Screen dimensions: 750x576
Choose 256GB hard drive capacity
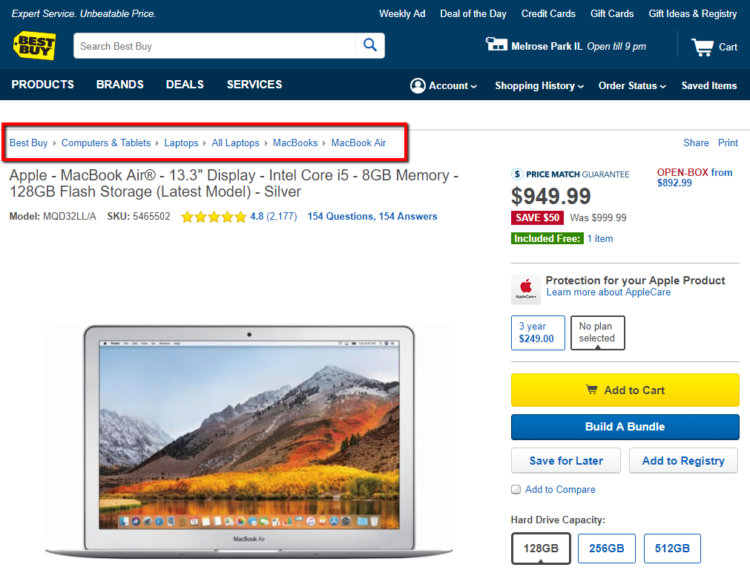pos(607,548)
